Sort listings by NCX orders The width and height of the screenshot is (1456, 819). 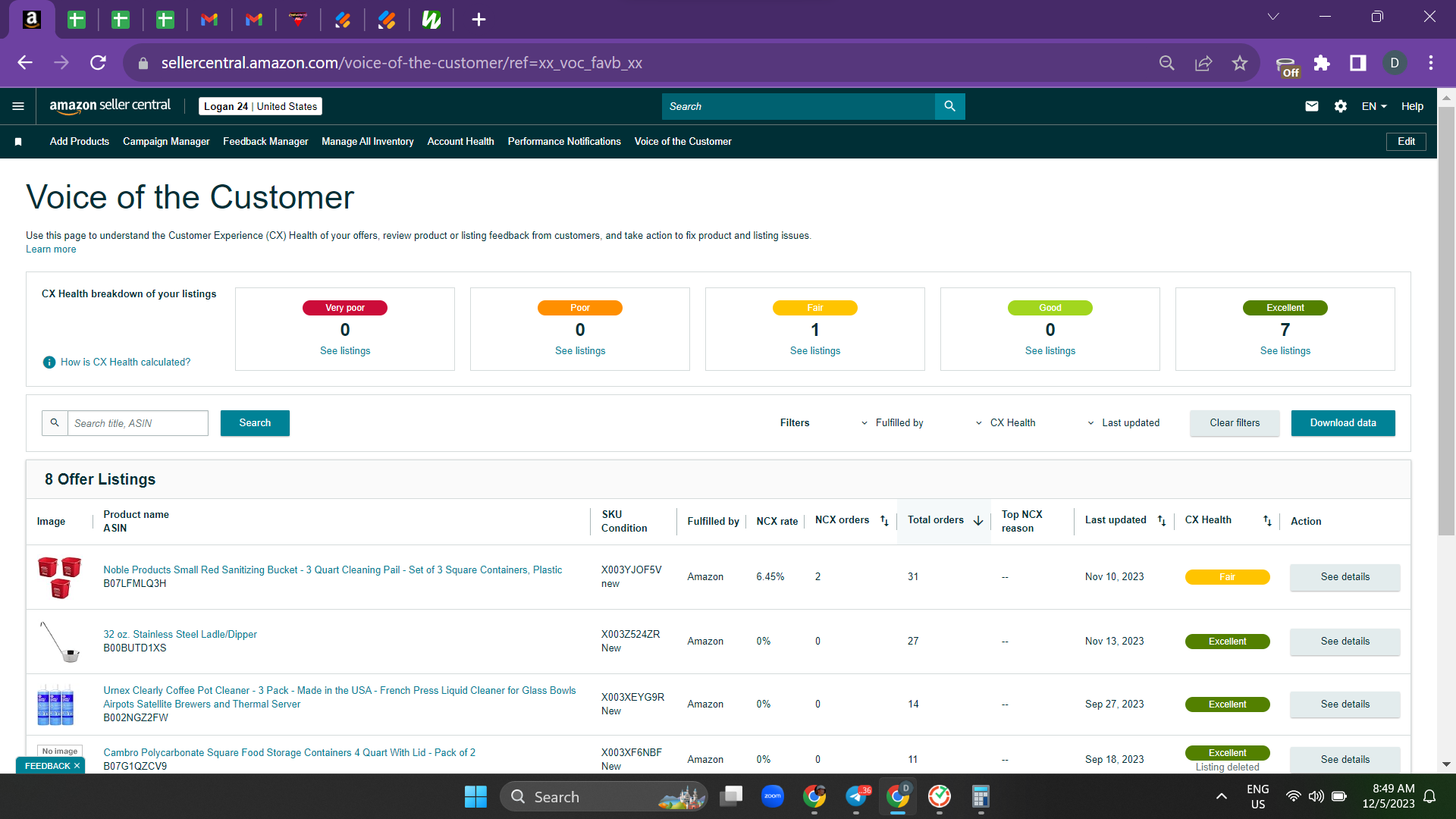884,520
